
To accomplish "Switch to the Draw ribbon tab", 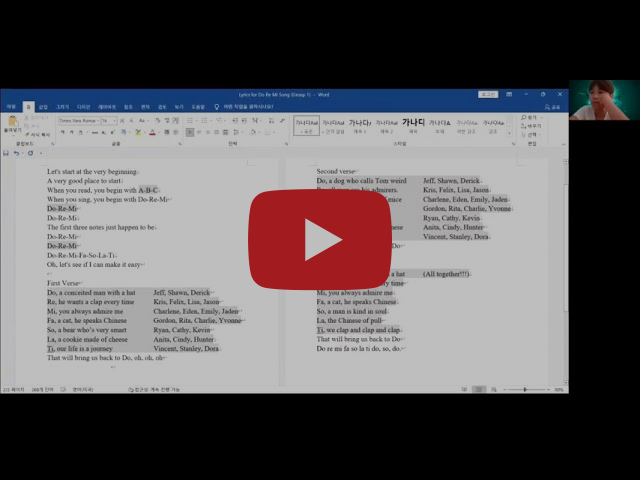I will [62, 107].
